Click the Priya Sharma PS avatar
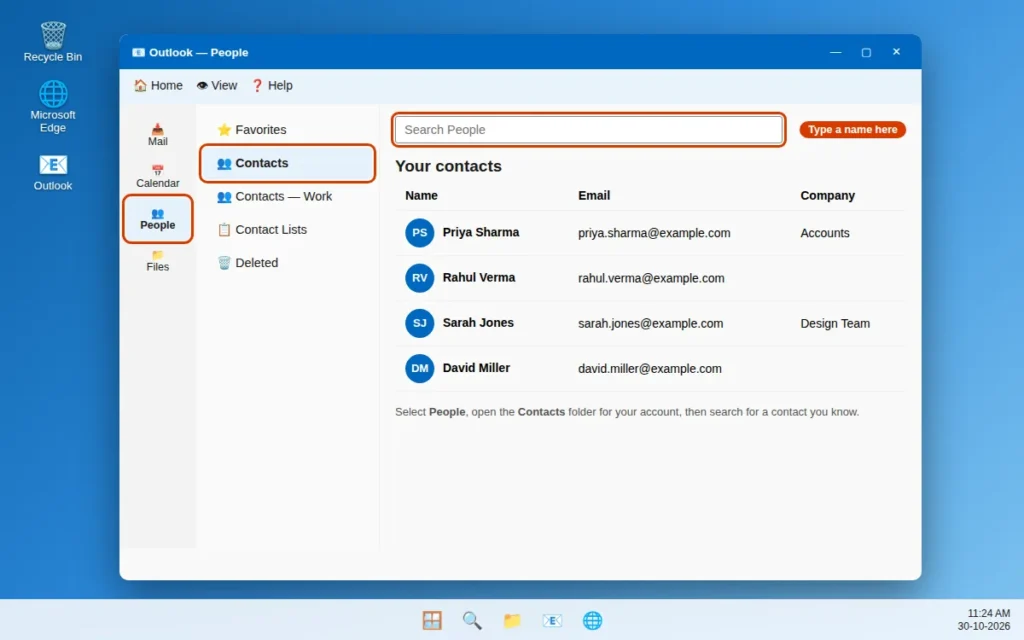Screen dimensions: 1024x640 pos(419,232)
